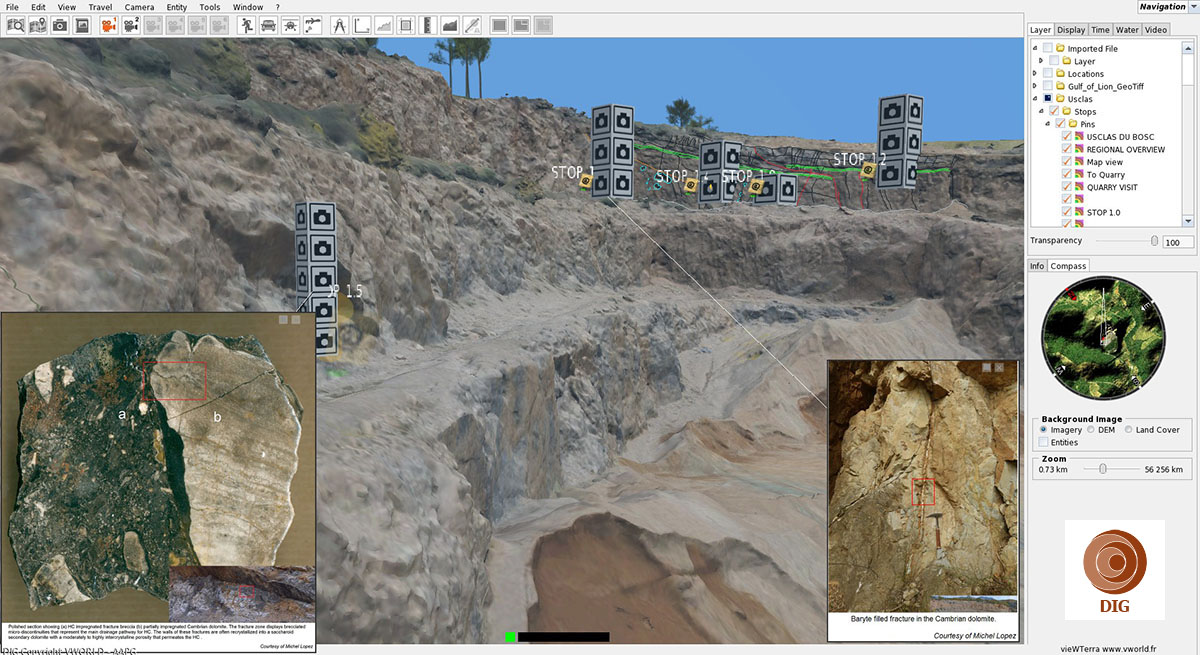
Task: Select the compass divider measurement tool
Action: click(339, 25)
